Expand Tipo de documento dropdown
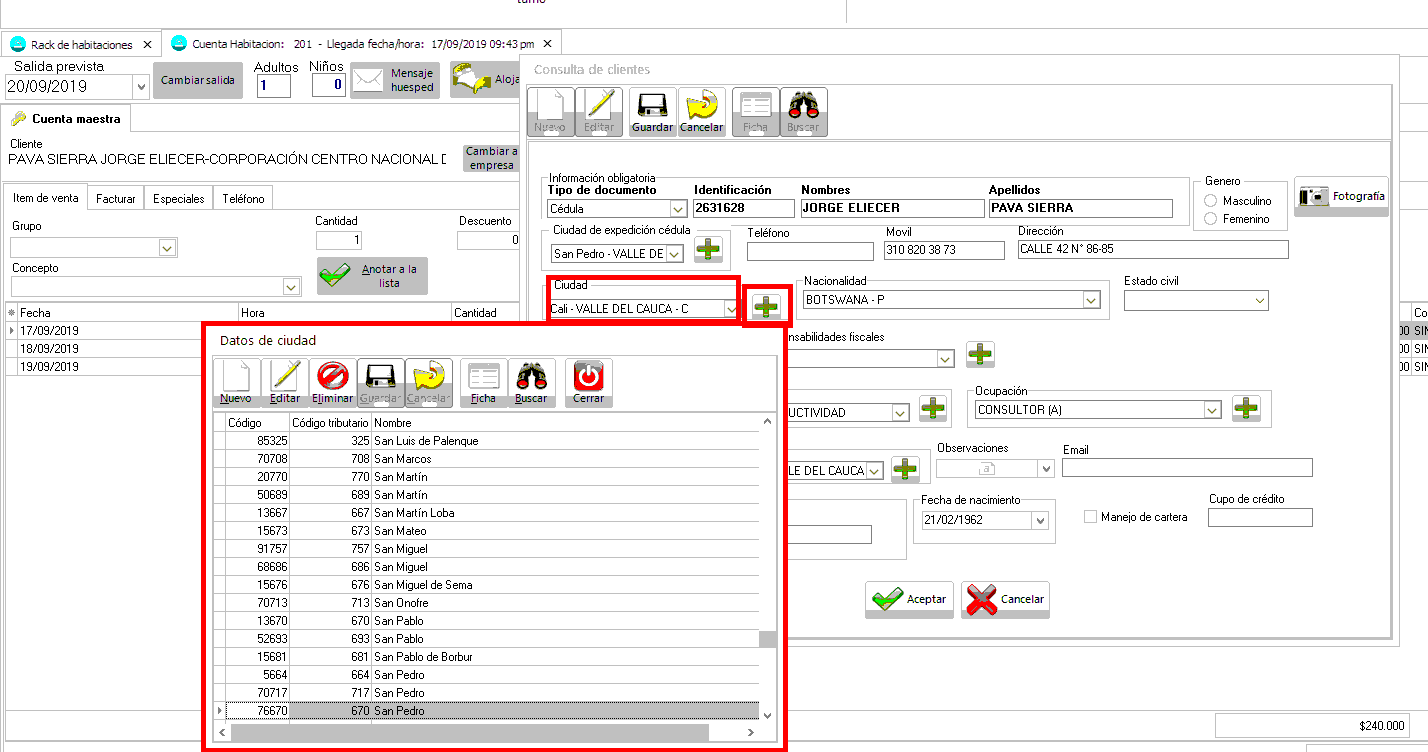The width and height of the screenshot is (1428, 752). [x=678, y=209]
